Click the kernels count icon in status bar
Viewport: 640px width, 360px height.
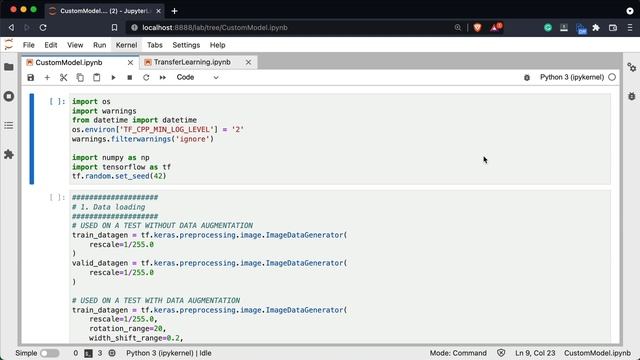coord(112,353)
